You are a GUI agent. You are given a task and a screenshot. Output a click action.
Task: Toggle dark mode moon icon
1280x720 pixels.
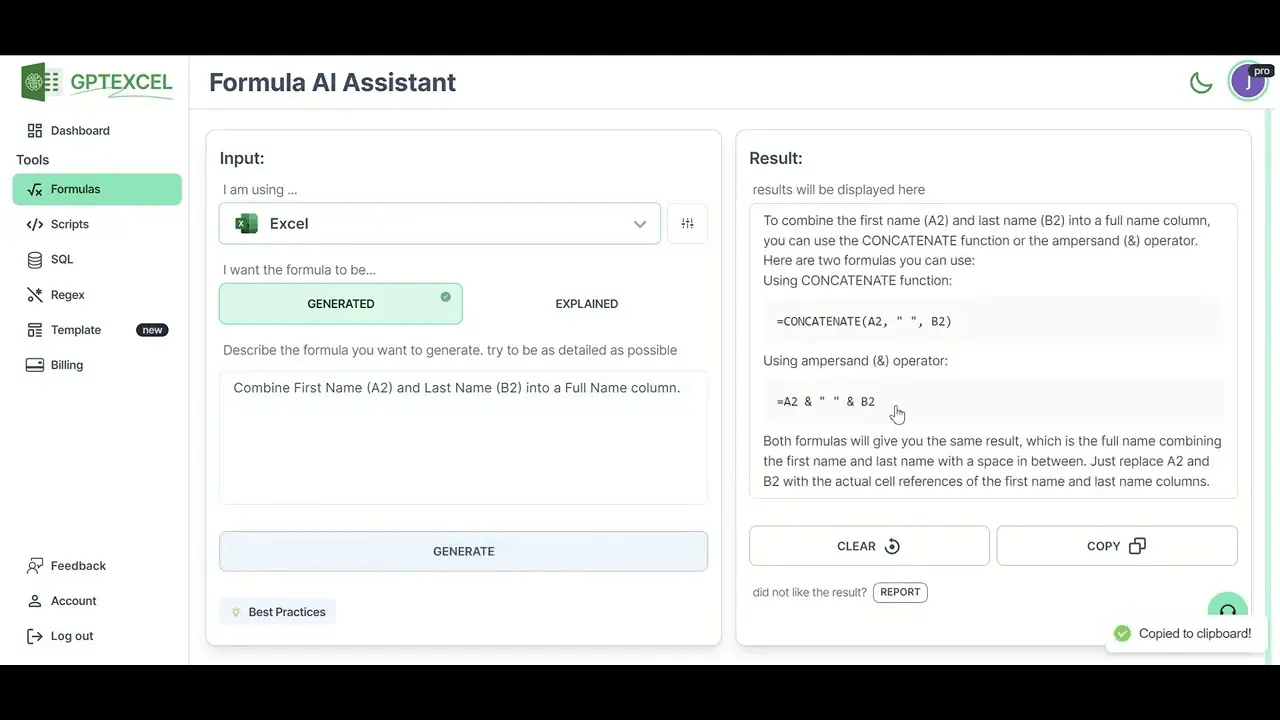1201,83
